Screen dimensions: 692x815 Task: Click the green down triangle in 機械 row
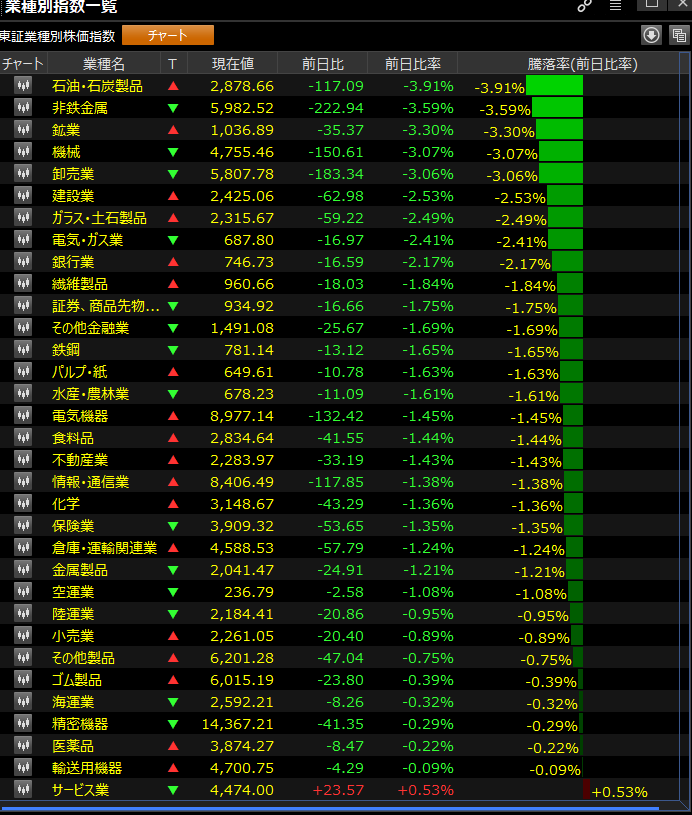[173, 152]
